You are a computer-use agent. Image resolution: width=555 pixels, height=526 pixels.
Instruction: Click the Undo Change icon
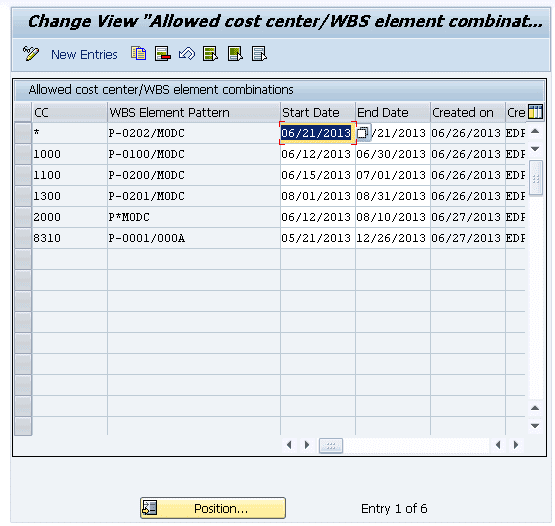pos(187,54)
